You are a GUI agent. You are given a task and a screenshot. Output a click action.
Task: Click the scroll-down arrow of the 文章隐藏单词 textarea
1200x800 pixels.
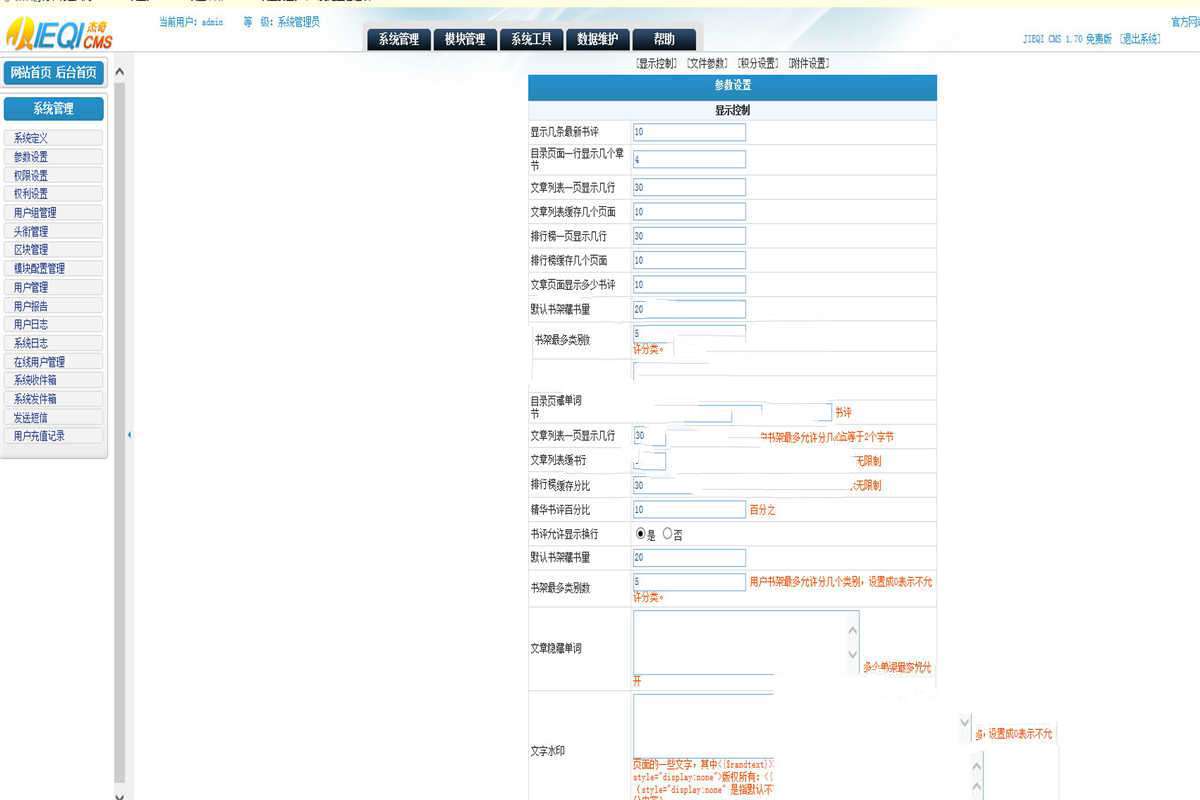pos(853,653)
